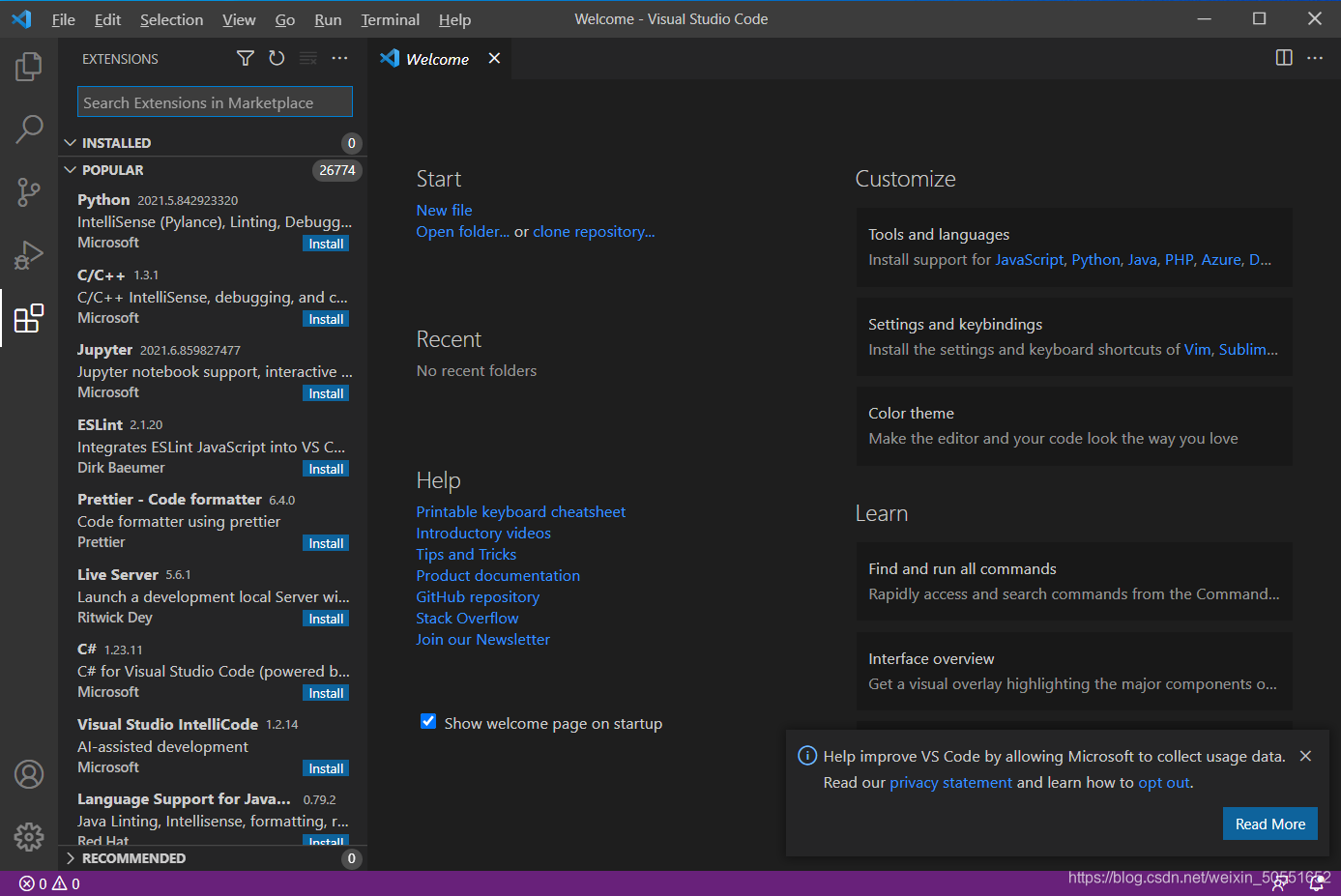Screen dimensions: 1341x896
Task: Open the privacy statement link
Action: [950, 782]
